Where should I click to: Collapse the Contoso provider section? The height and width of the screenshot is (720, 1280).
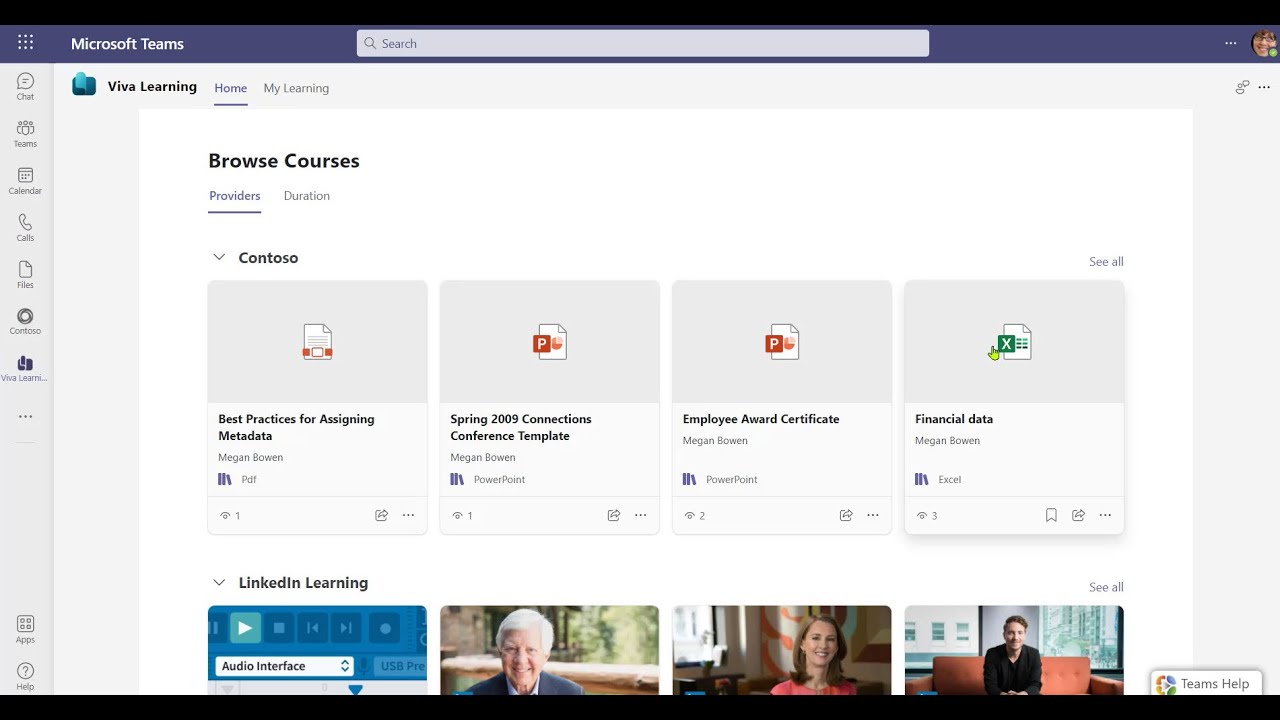pos(219,257)
